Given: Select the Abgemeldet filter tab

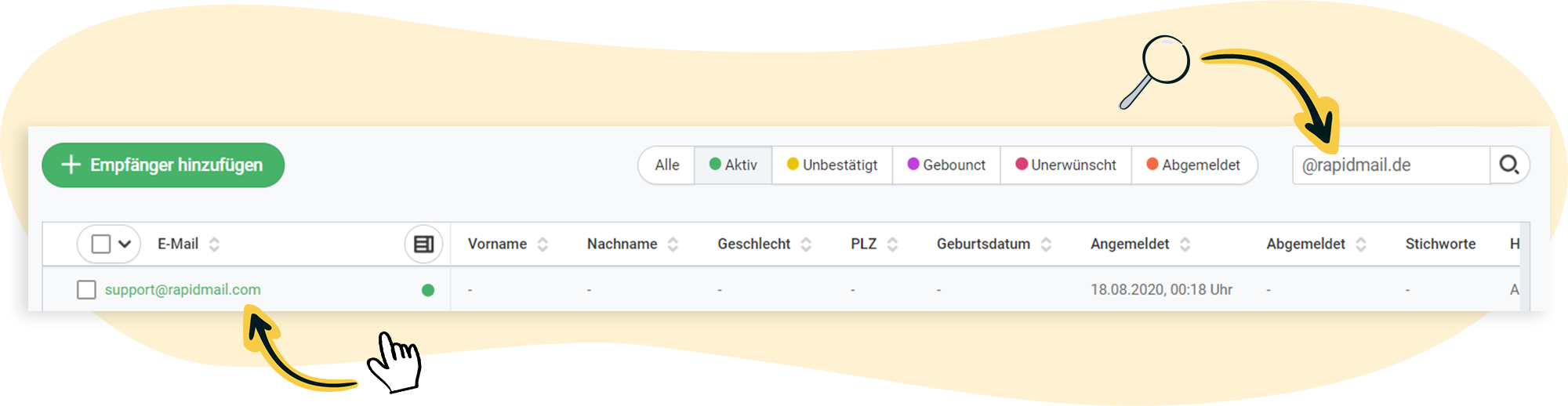Looking at the screenshot, I should [1193, 165].
